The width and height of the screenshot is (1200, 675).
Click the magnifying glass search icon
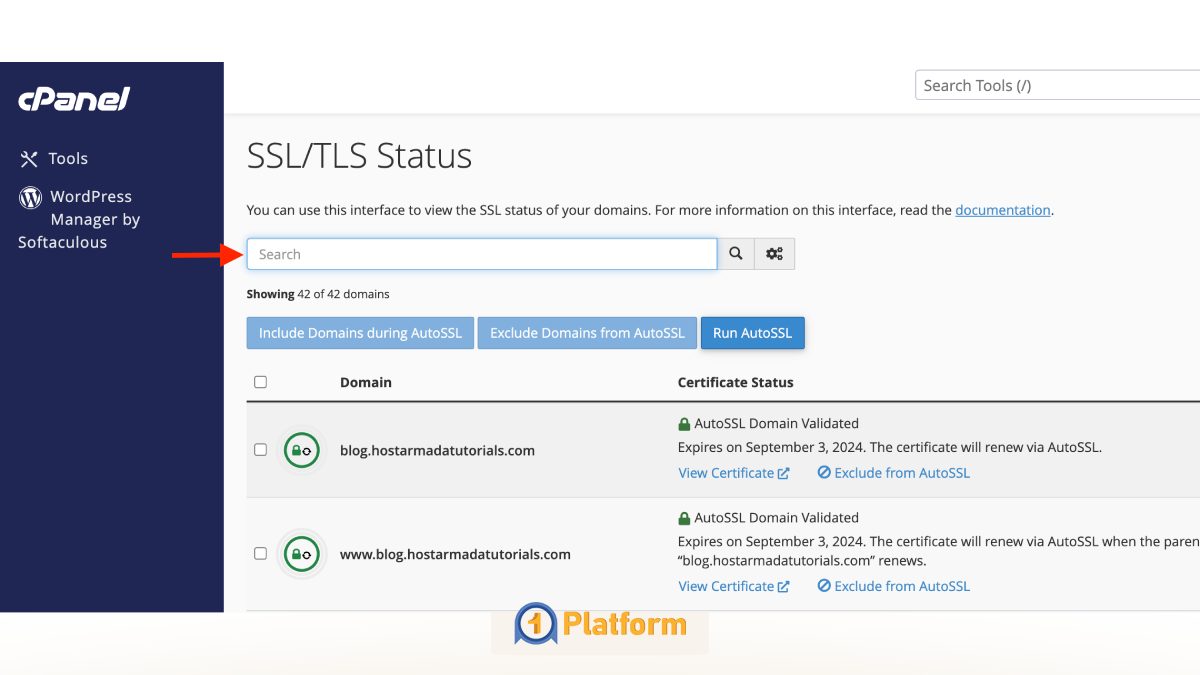coord(735,253)
